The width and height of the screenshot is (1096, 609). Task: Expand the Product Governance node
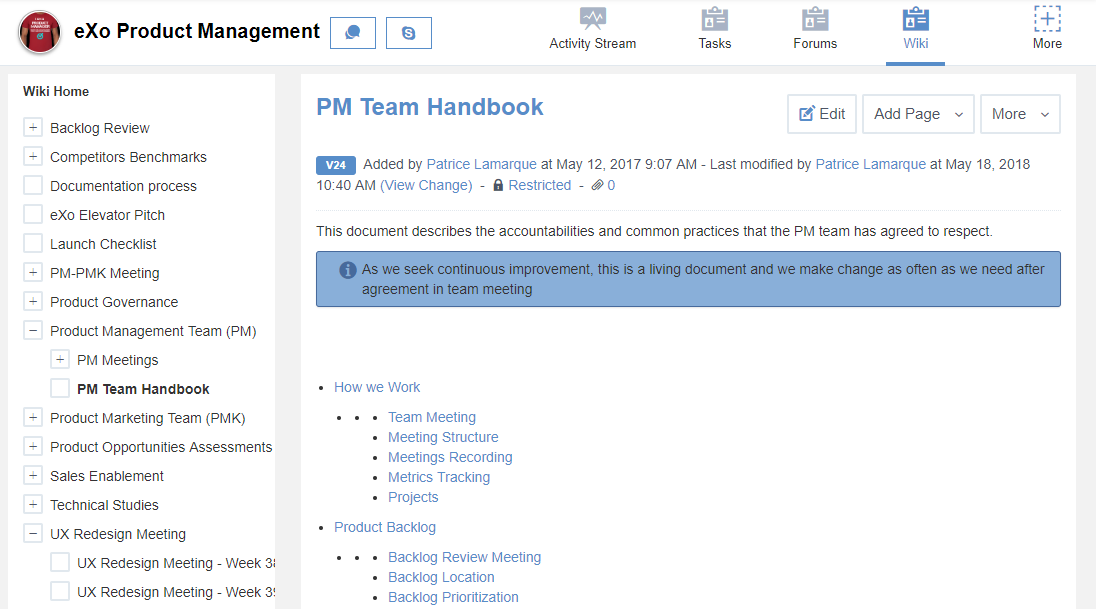point(33,301)
